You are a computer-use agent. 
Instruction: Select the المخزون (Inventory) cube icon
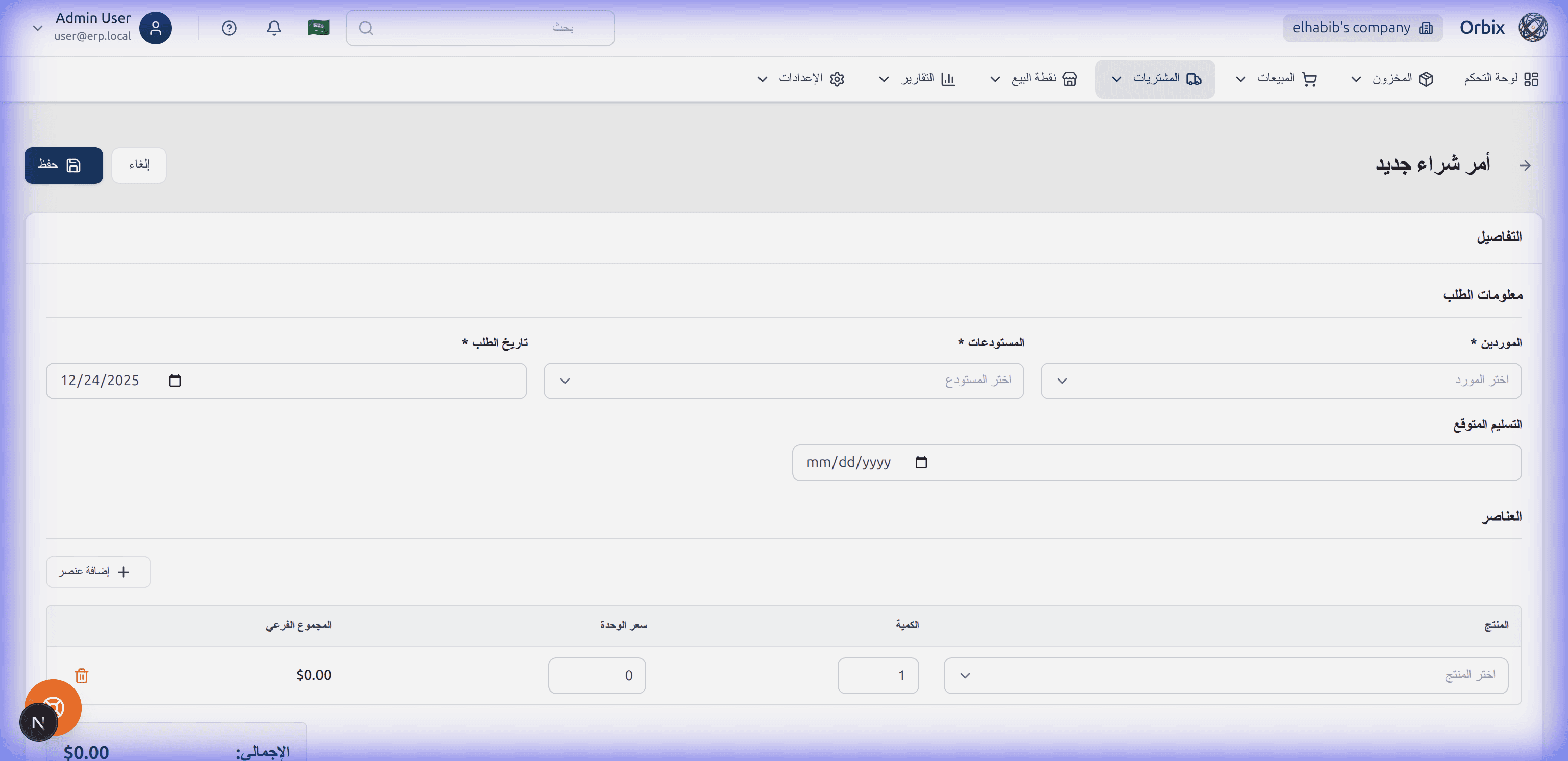pyautogui.click(x=1426, y=79)
